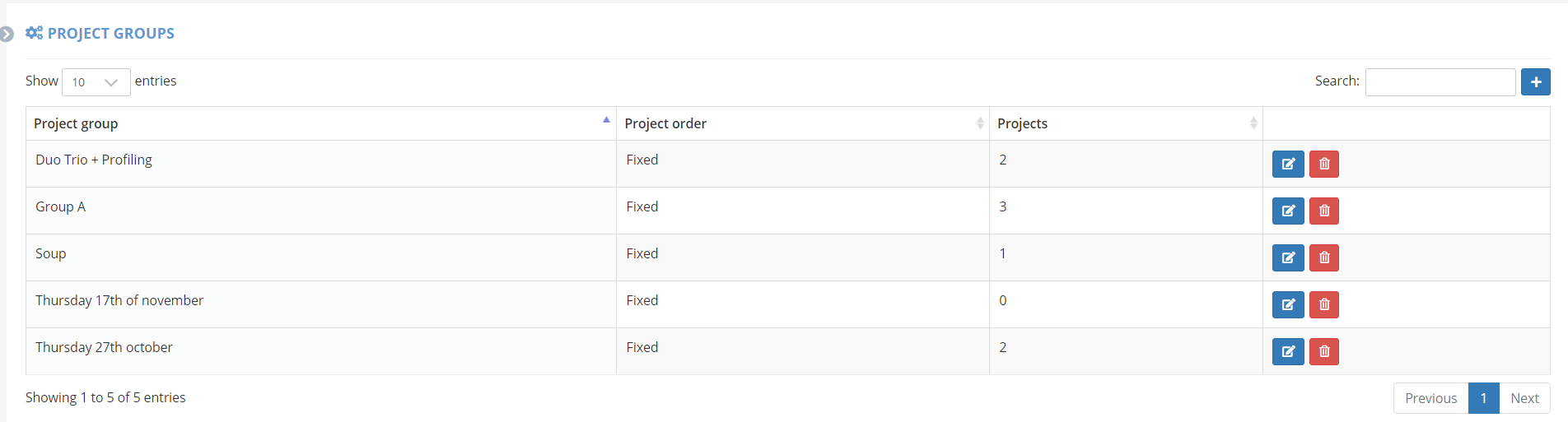
Task: Select page 1 in pagination
Action: (1483, 398)
